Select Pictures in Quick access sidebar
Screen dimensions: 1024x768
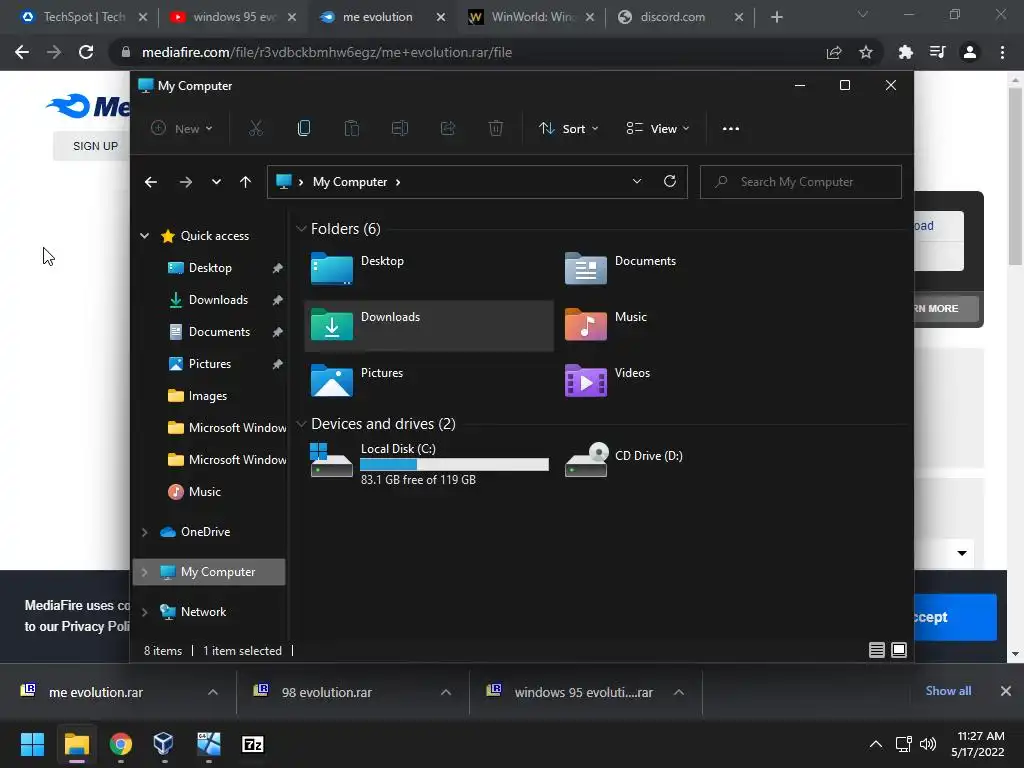point(212,364)
